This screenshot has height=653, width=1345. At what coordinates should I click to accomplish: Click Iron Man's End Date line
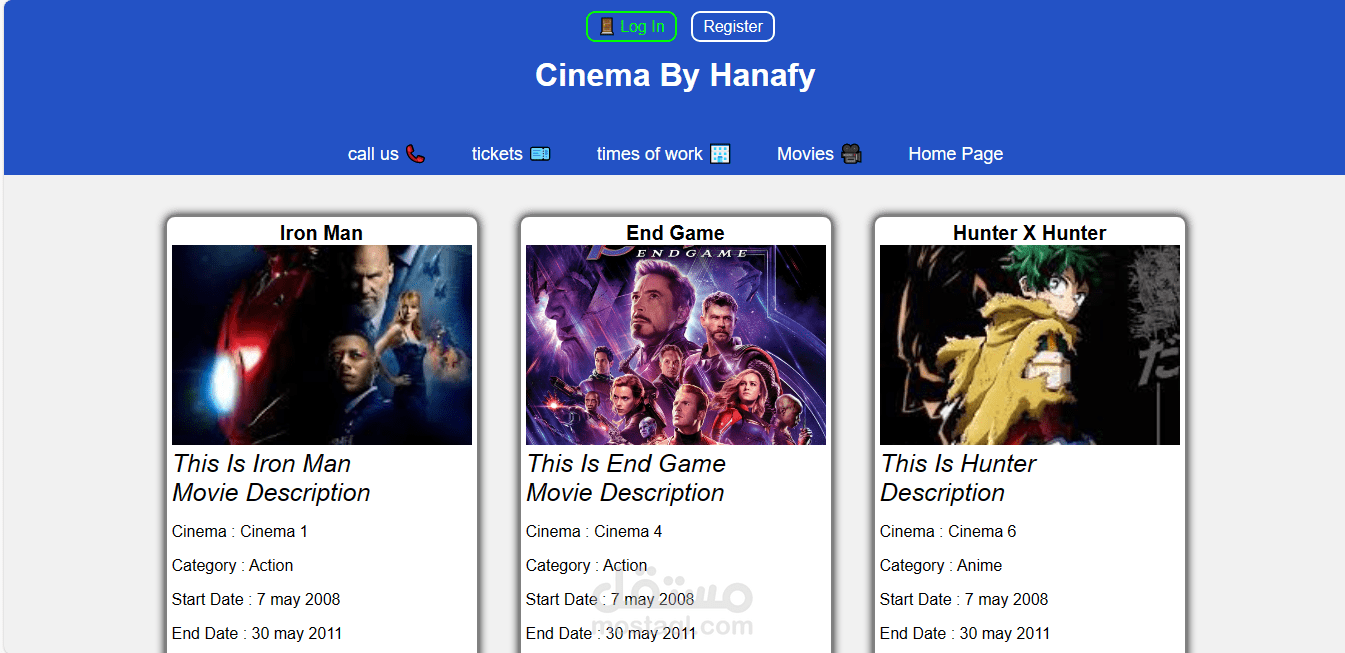257,633
